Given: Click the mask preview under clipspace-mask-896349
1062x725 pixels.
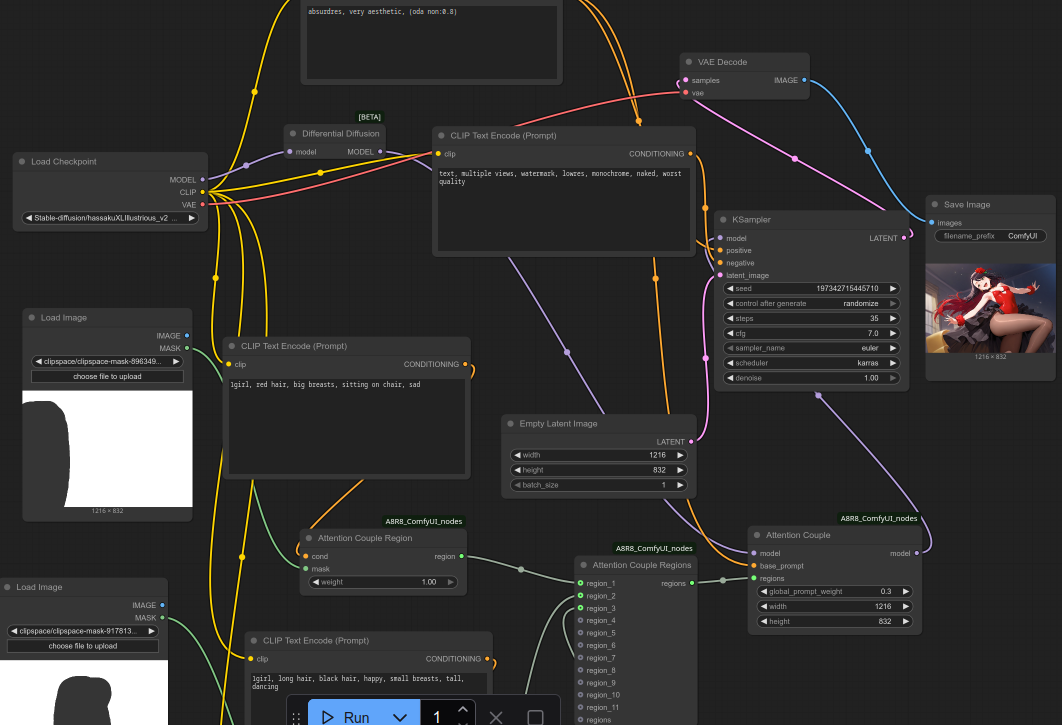Looking at the screenshot, I should 107,449.
